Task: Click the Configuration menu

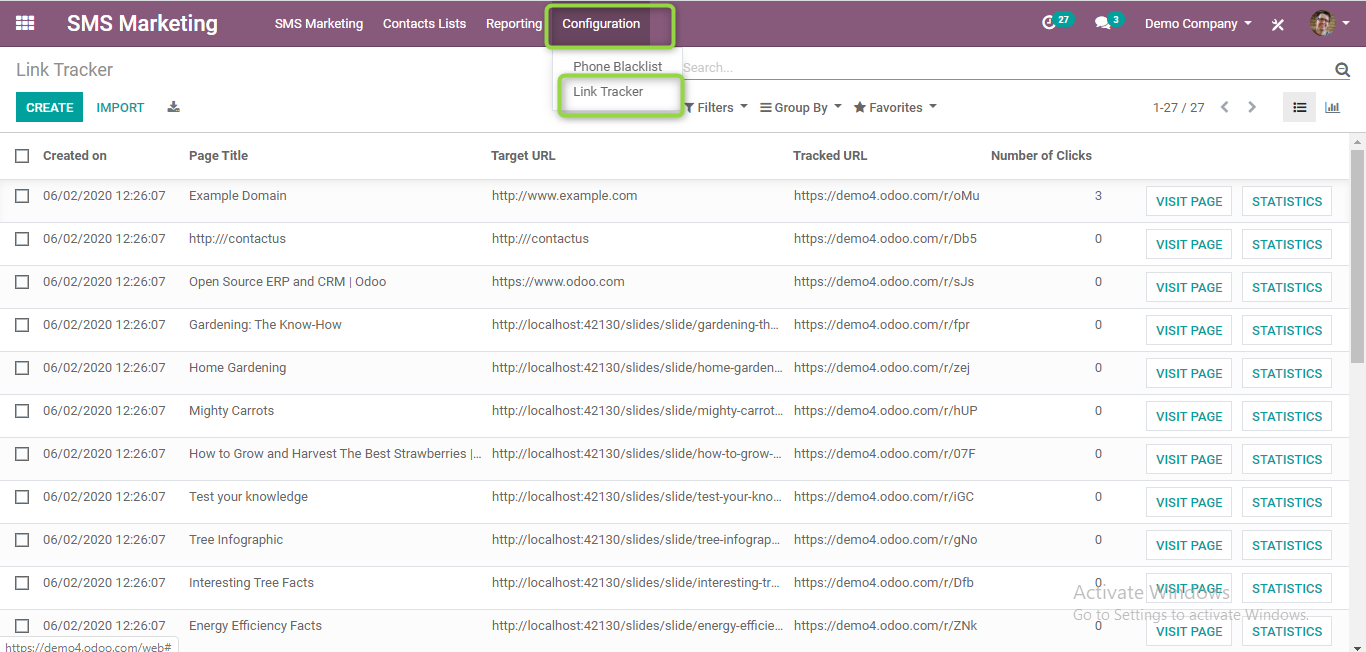Action: point(601,23)
